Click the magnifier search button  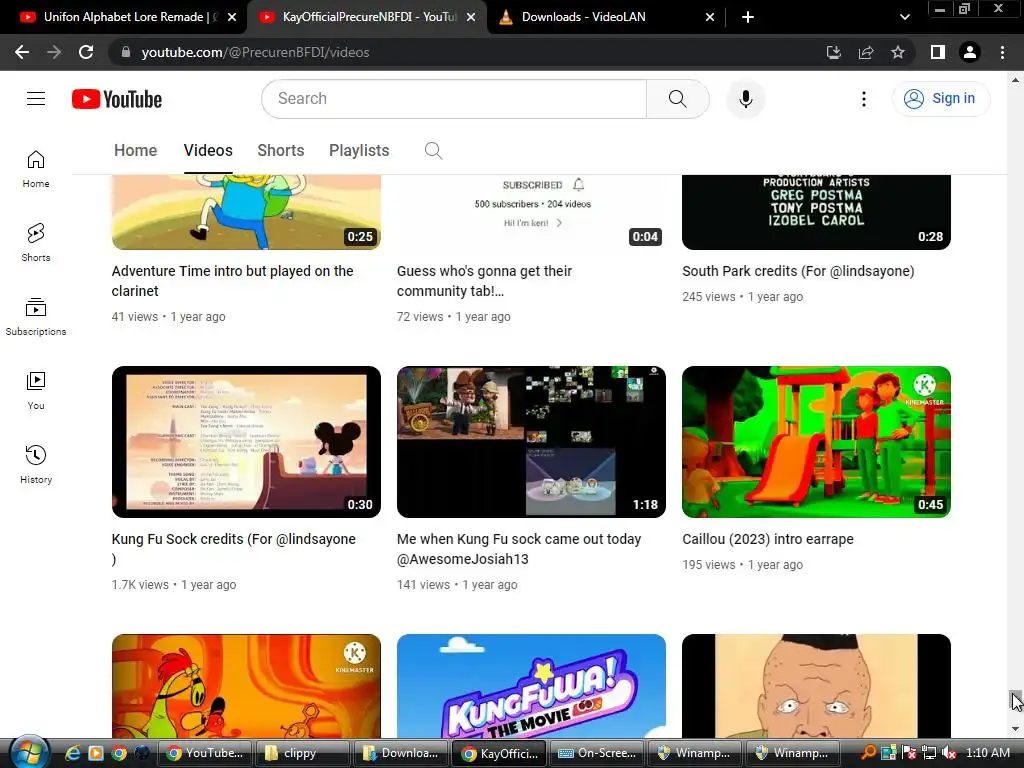pyautogui.click(x=677, y=99)
